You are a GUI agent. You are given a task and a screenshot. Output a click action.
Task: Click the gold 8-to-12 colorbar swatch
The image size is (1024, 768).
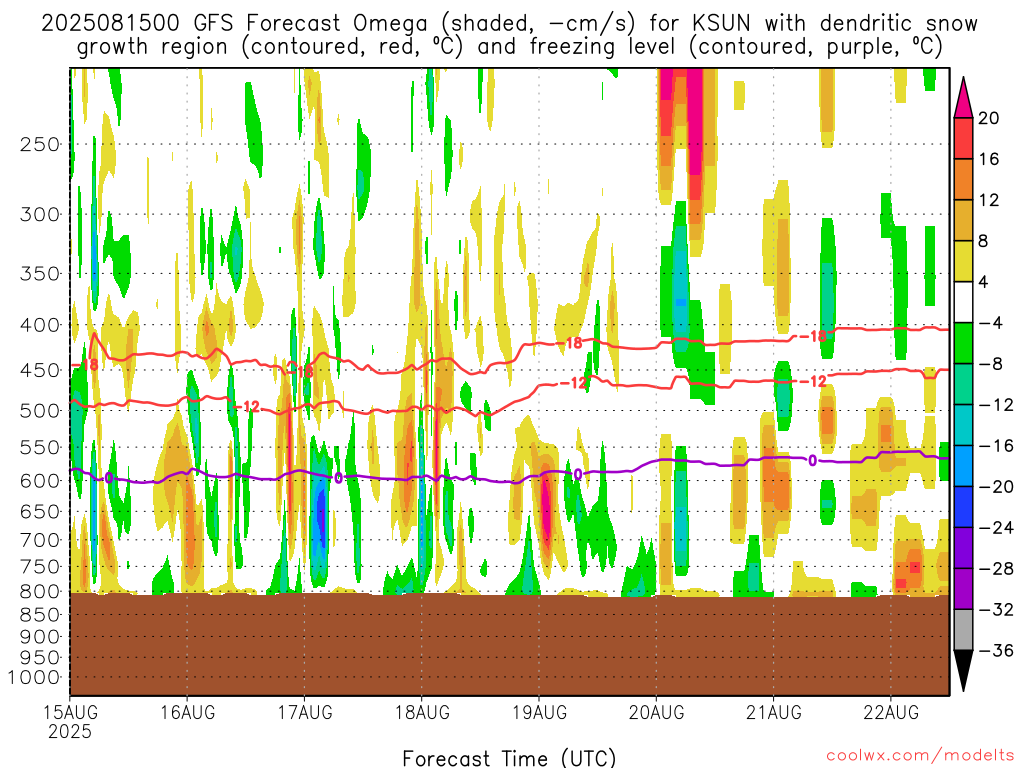[963, 220]
